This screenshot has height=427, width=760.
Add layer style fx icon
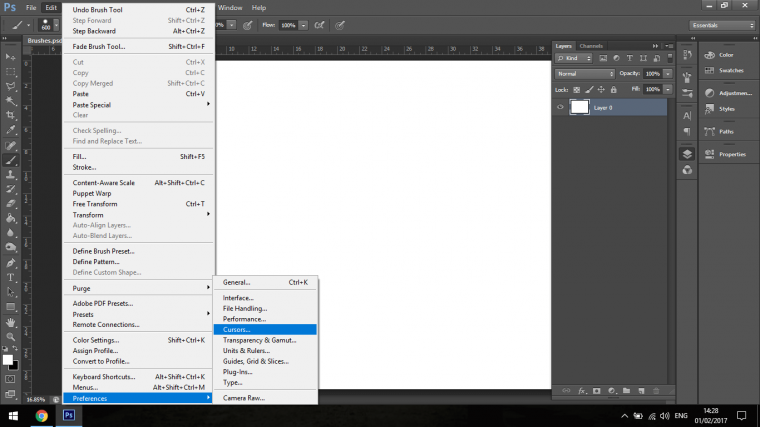582,391
